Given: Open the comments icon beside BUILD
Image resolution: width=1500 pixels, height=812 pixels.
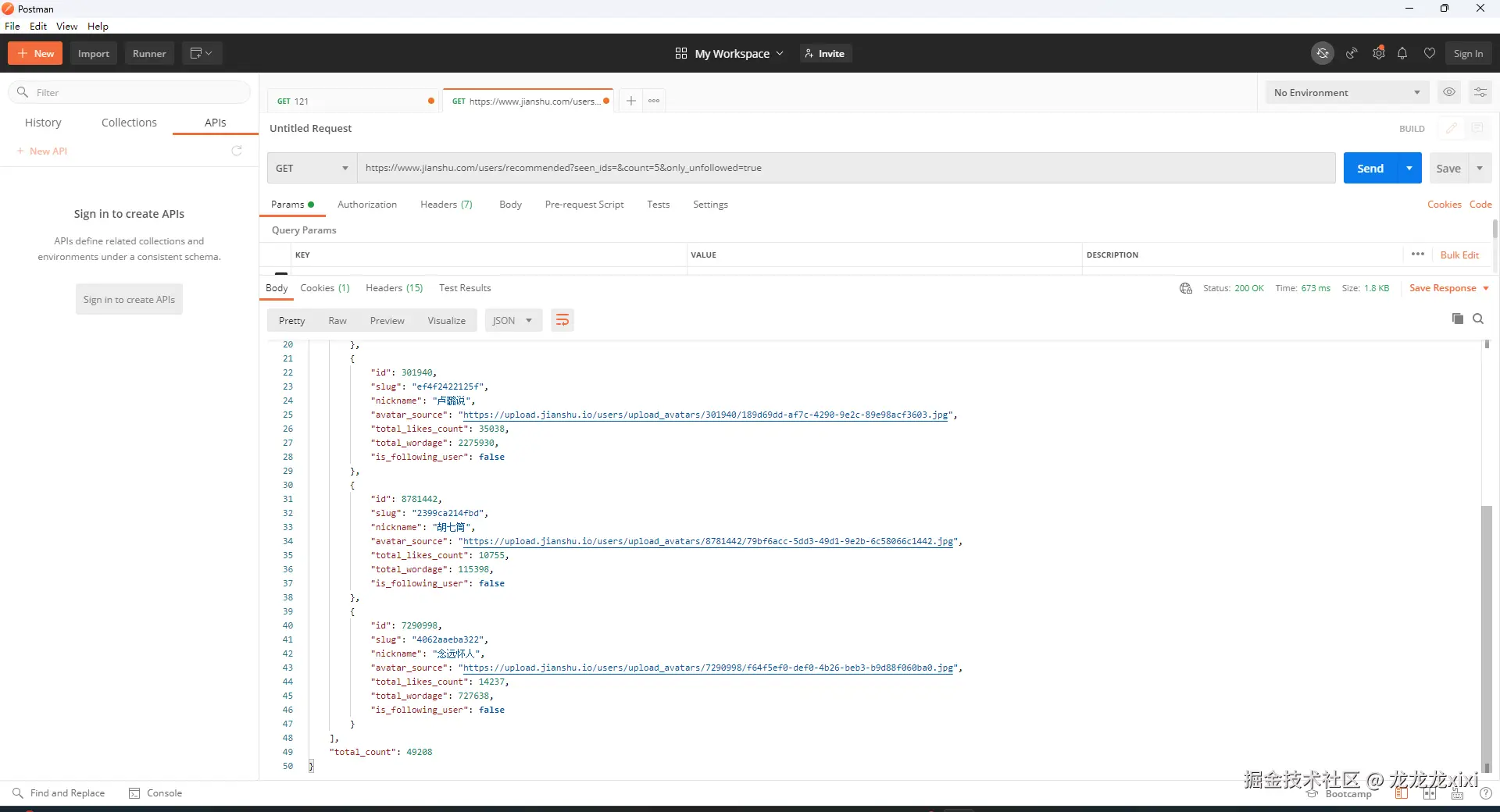Looking at the screenshot, I should (1477, 128).
